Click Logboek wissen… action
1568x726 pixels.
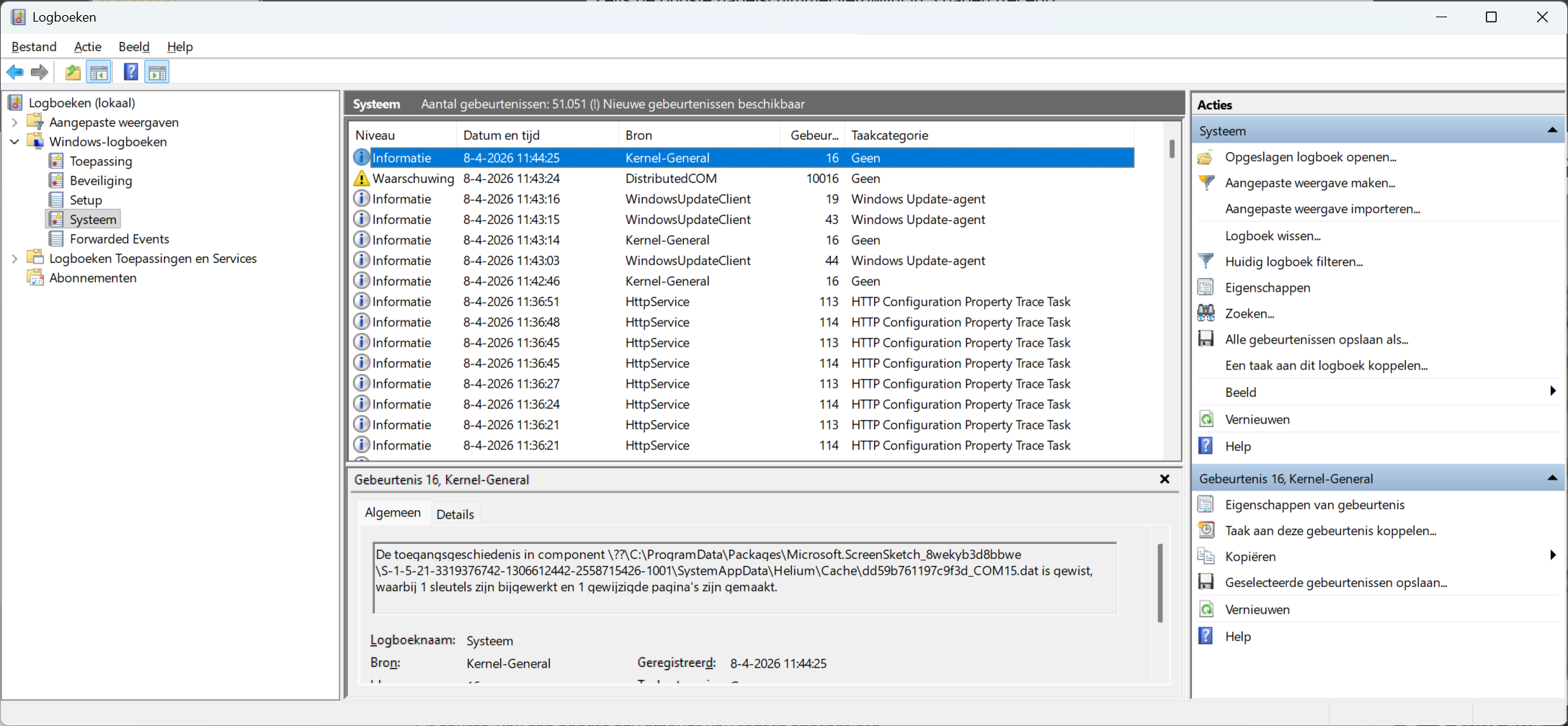pos(1273,236)
